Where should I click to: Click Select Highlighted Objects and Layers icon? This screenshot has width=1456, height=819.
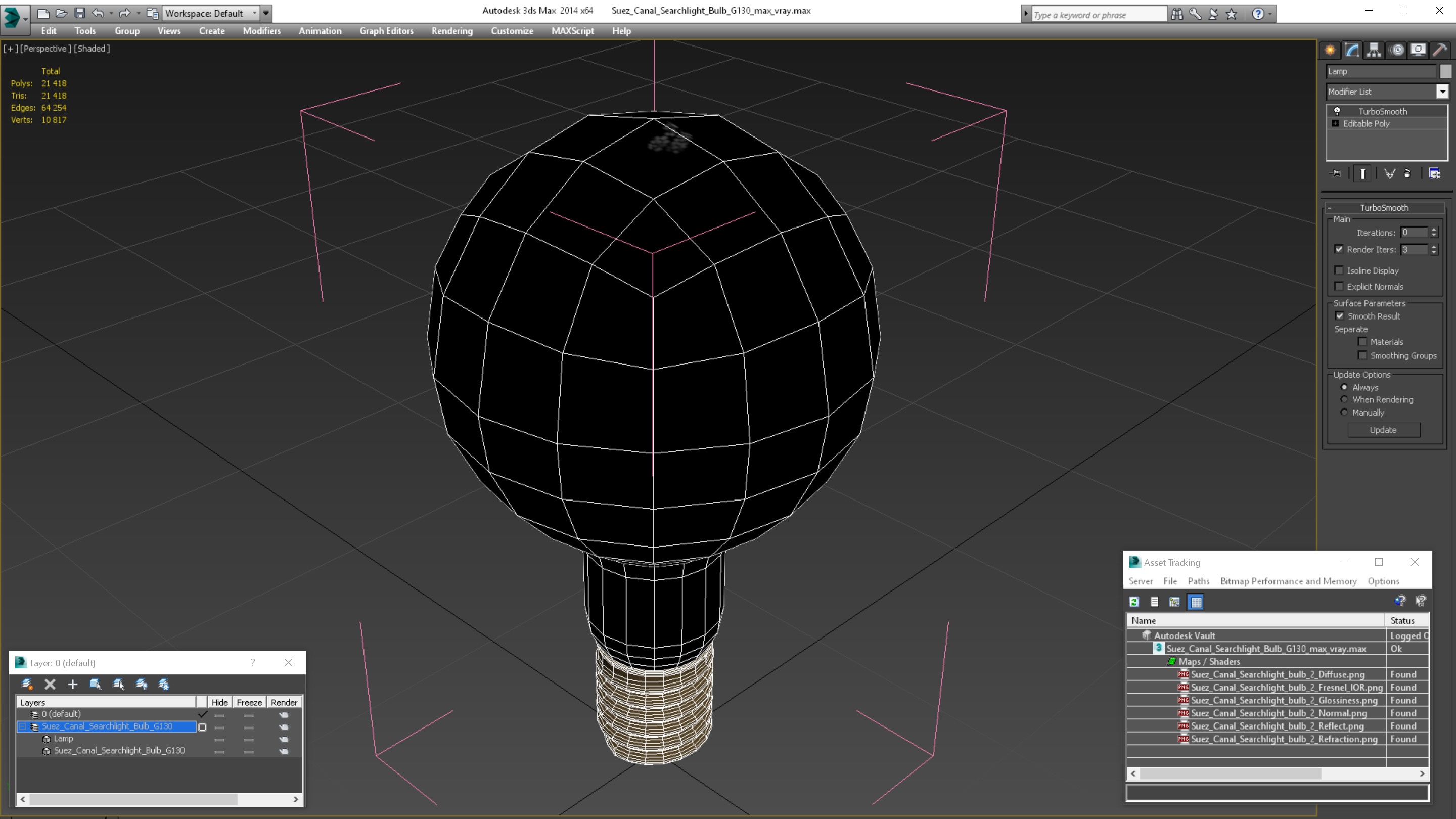point(96,685)
